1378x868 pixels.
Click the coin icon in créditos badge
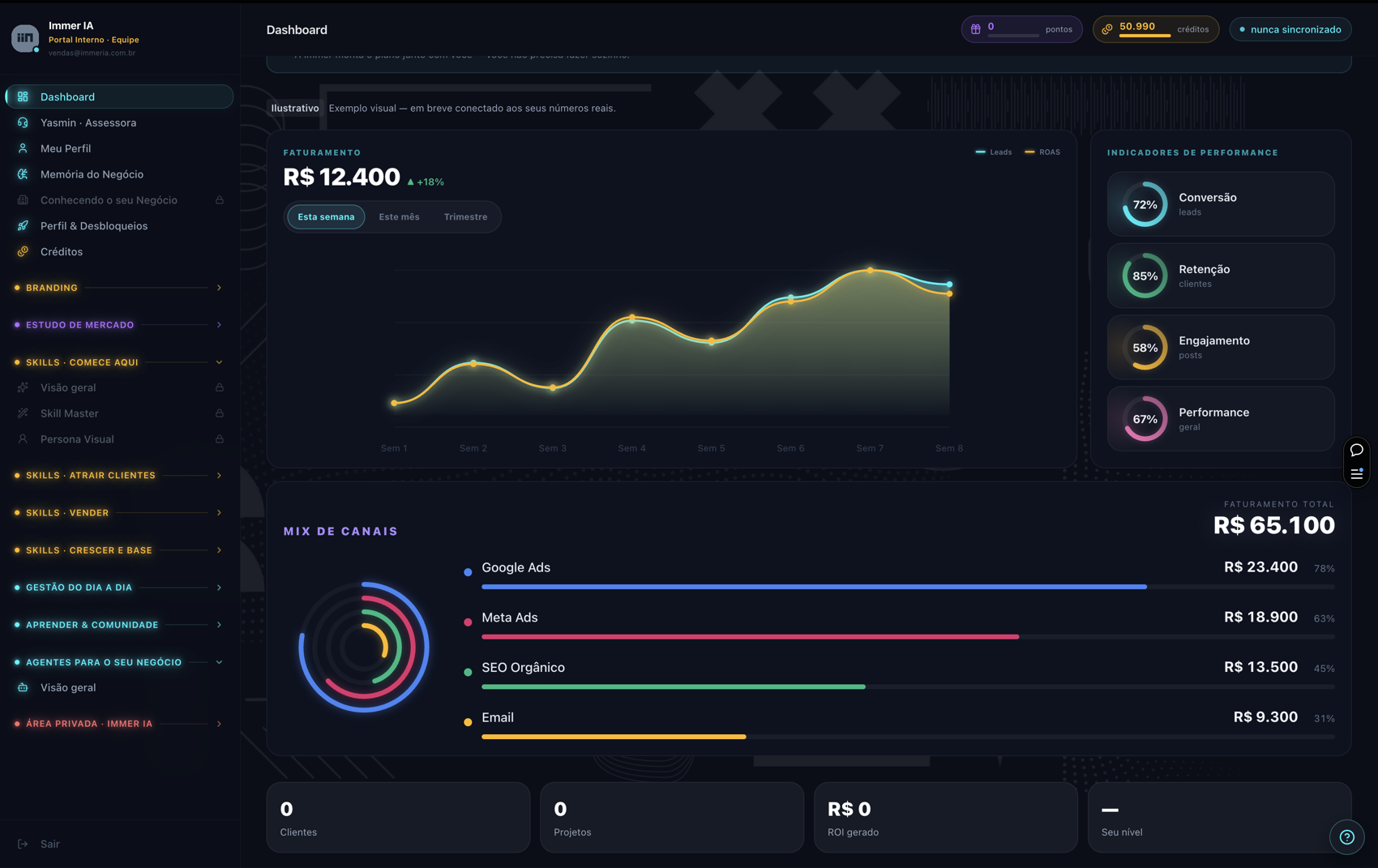click(1107, 29)
